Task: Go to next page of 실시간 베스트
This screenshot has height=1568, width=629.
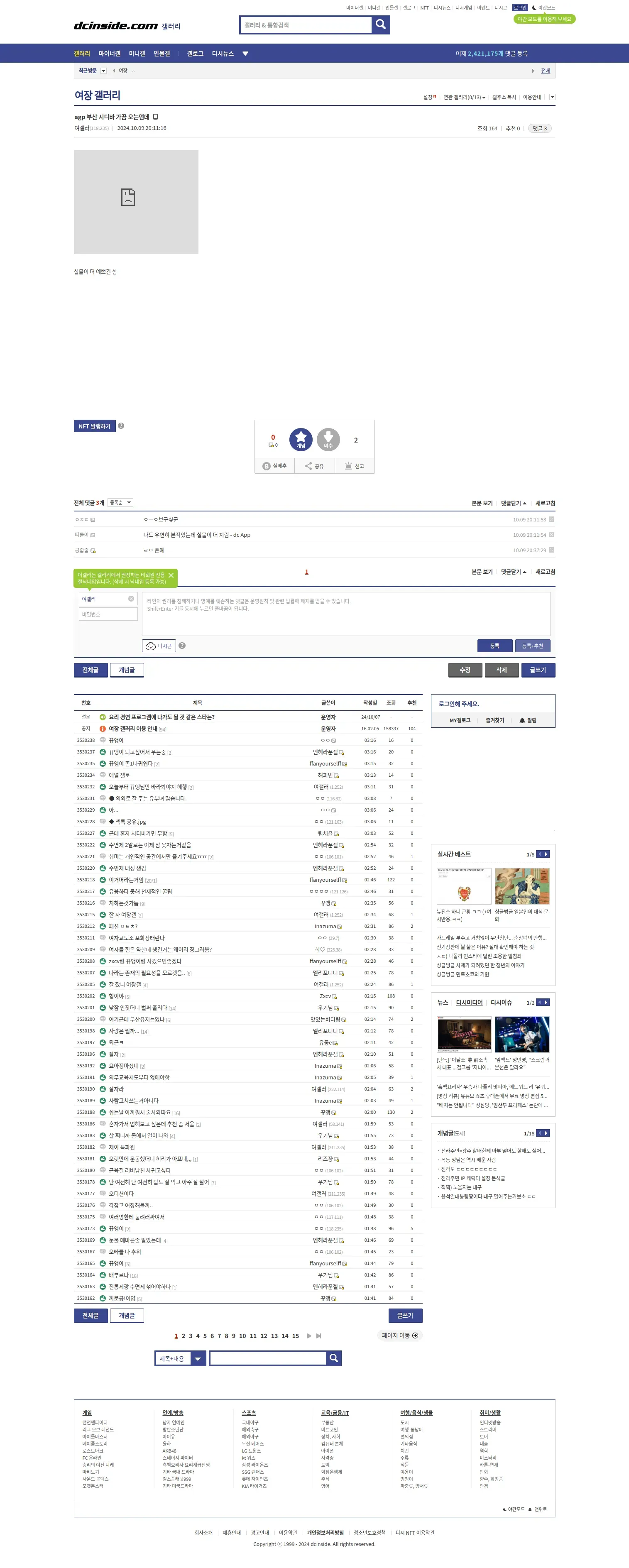Action: pyautogui.click(x=546, y=854)
